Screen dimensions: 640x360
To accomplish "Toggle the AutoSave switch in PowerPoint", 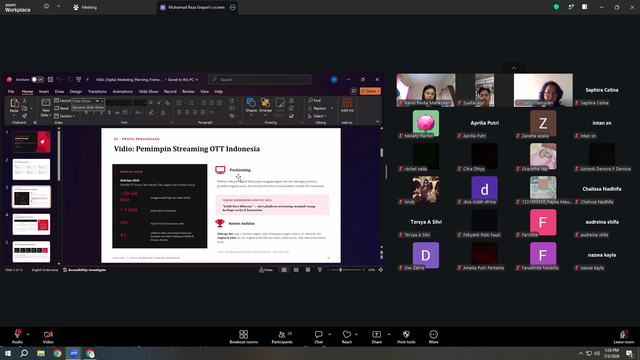I will point(38,80).
